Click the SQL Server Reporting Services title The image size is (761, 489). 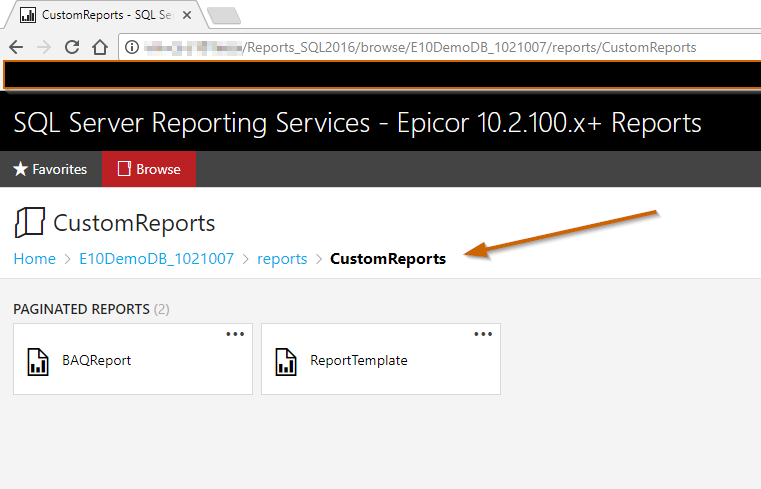click(357, 122)
